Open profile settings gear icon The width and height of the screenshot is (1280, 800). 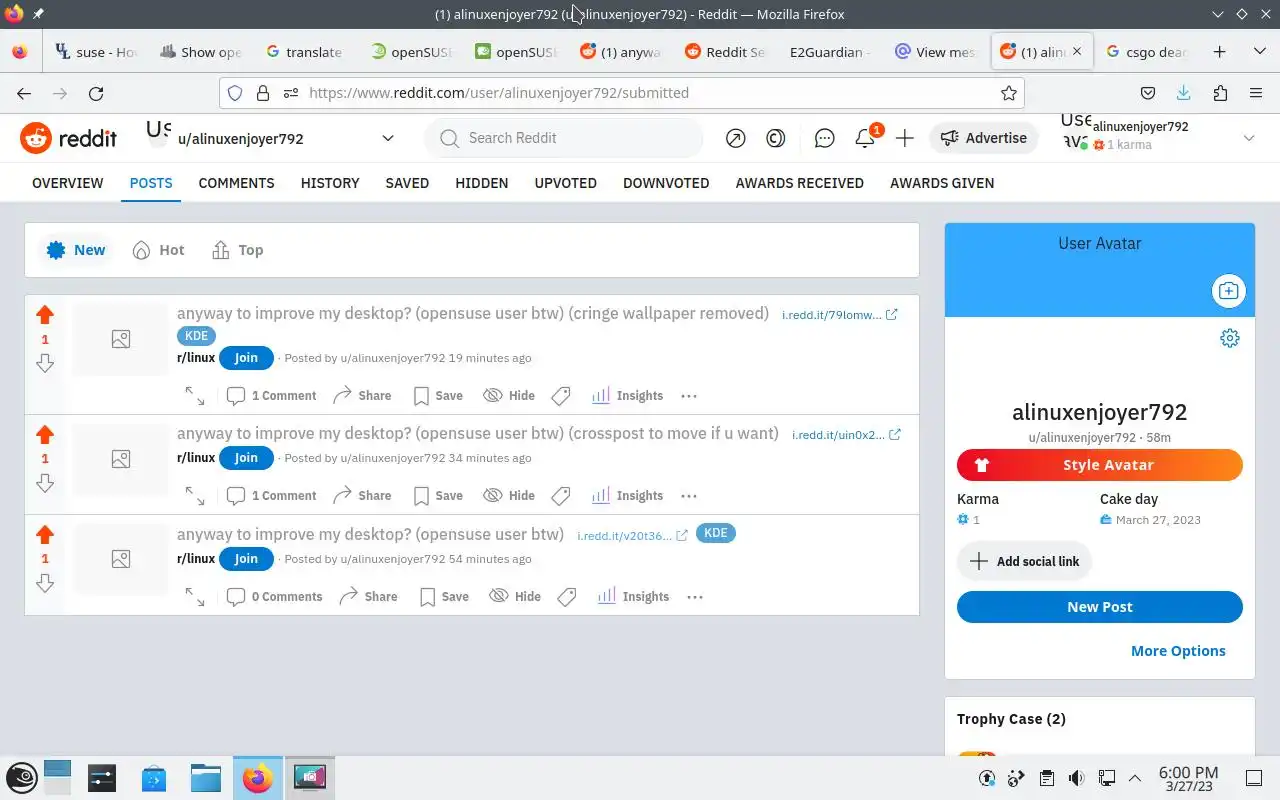pyautogui.click(x=1230, y=338)
